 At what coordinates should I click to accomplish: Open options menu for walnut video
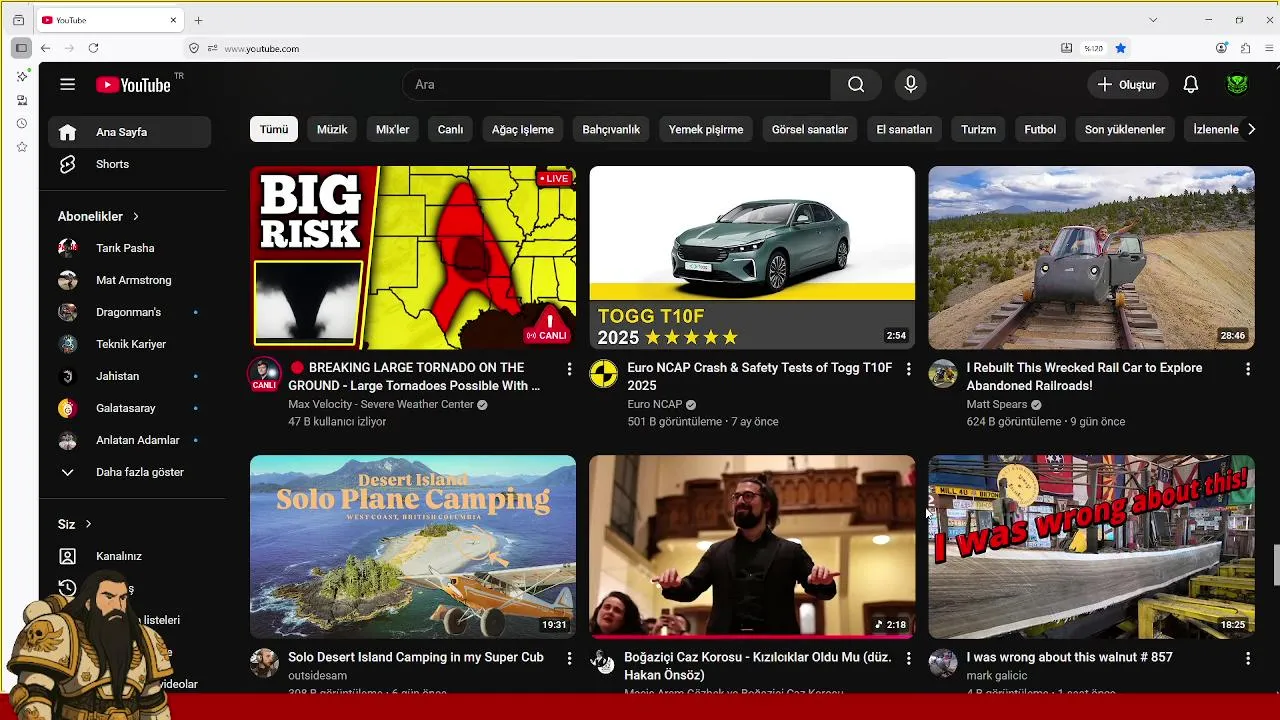(x=1247, y=658)
